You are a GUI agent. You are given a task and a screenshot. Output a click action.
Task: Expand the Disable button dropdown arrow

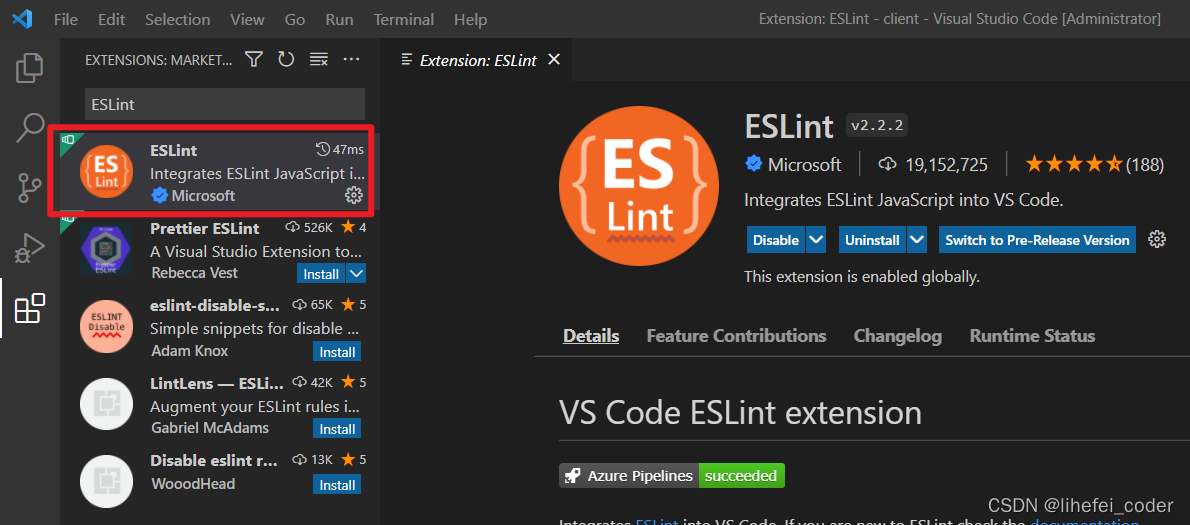(x=816, y=240)
